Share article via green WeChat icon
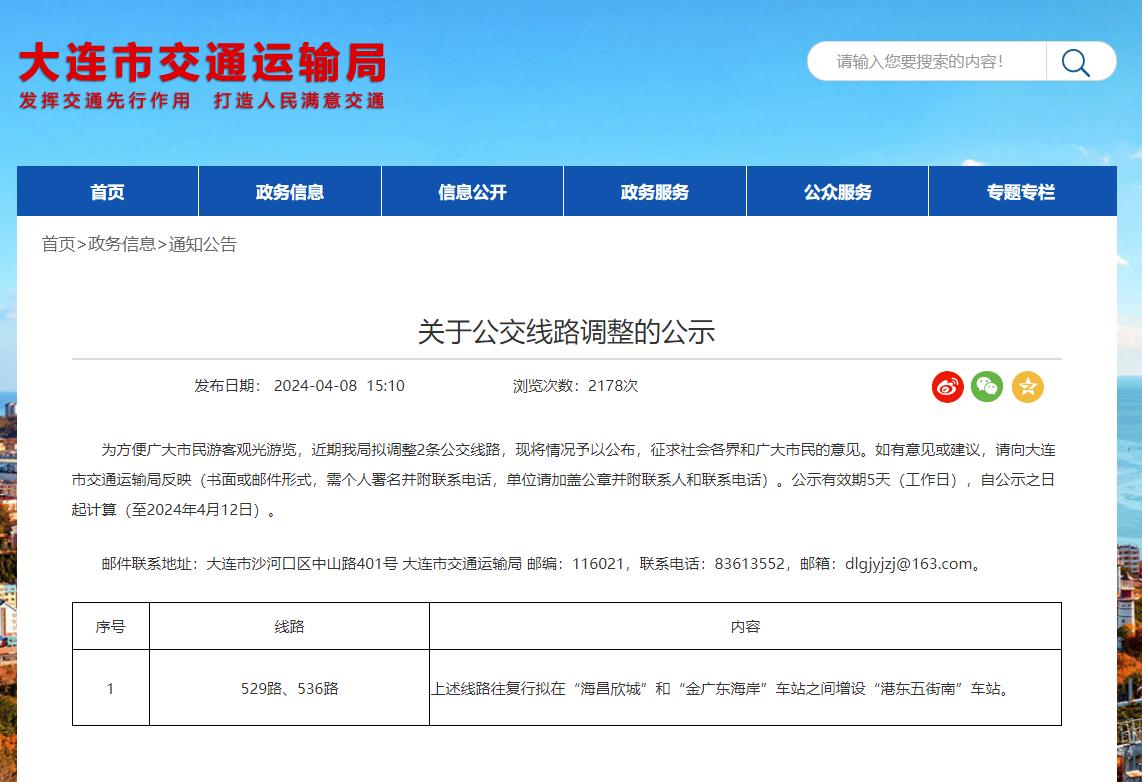 pyautogui.click(x=987, y=386)
